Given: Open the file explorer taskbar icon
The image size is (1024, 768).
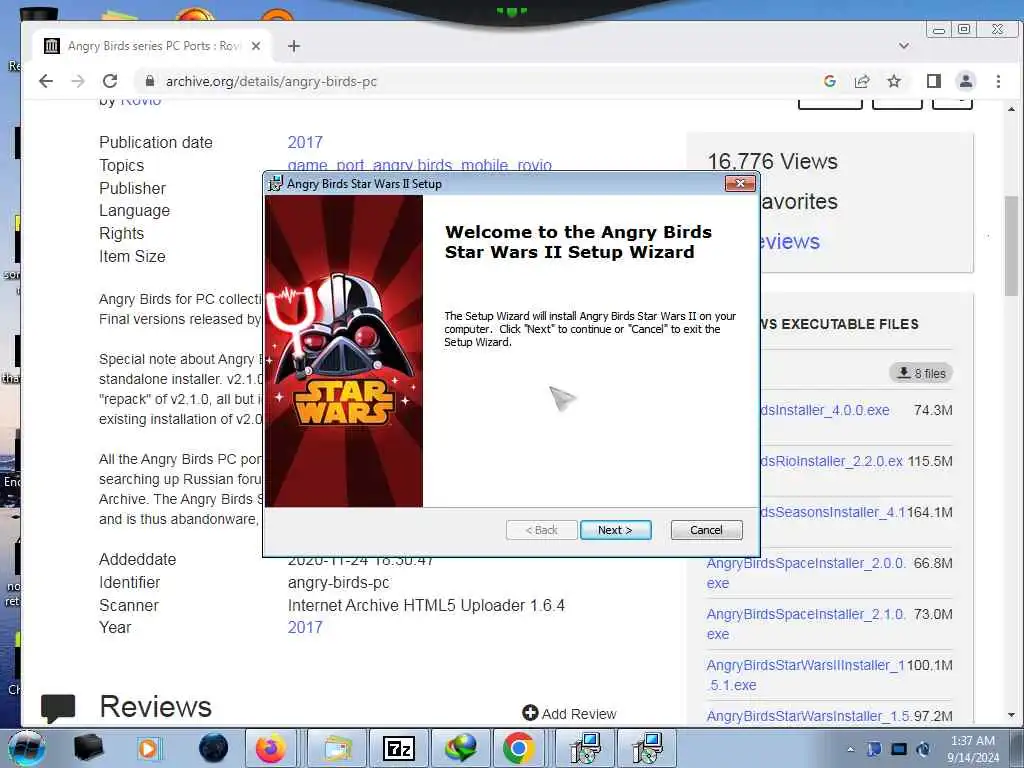Looking at the screenshot, I should tap(337, 748).
